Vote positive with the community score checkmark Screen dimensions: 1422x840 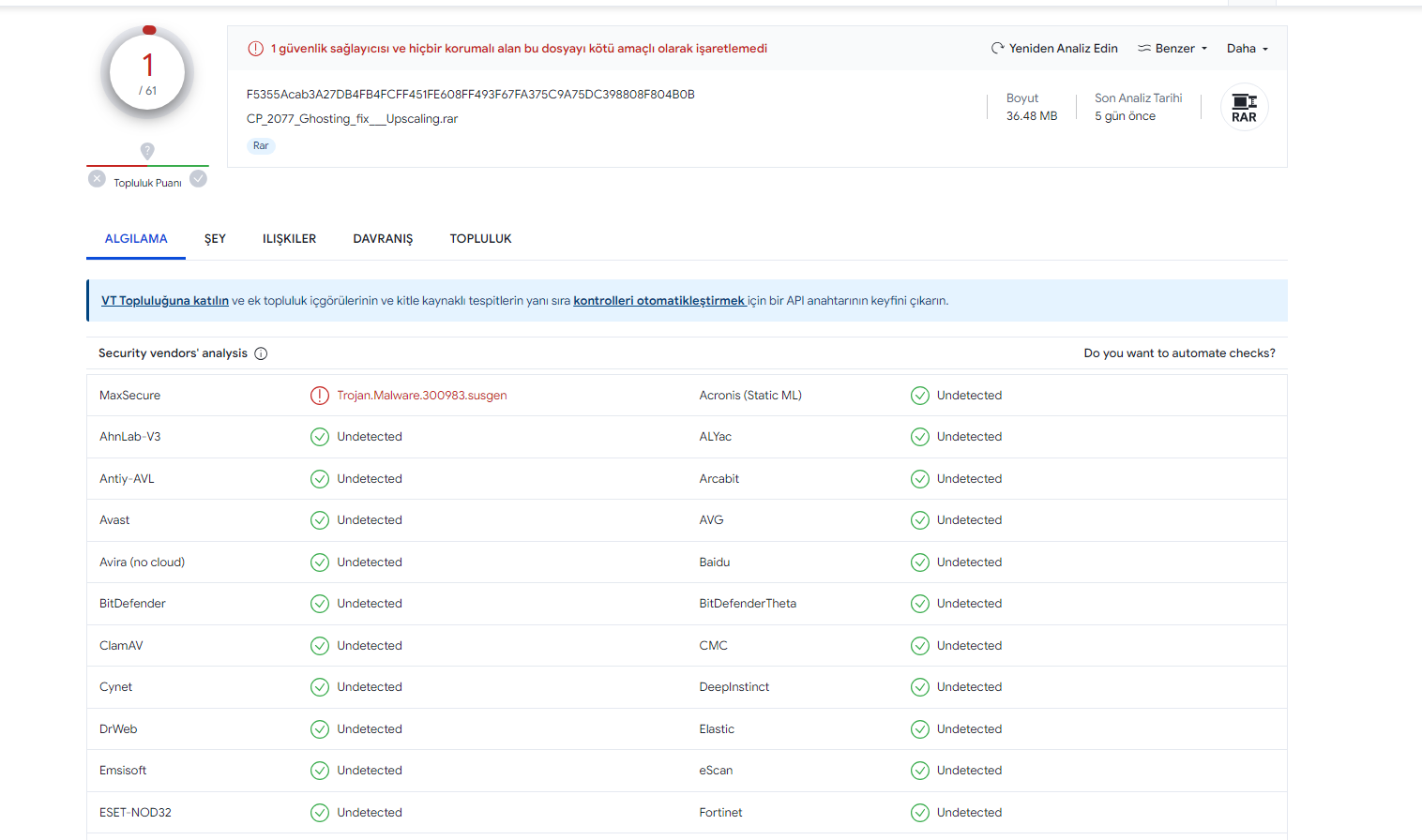(198, 179)
